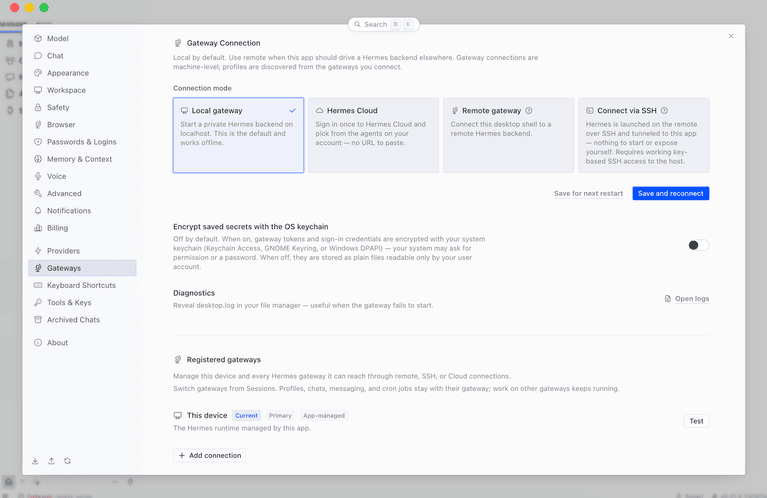Image resolution: width=767 pixels, height=498 pixels.
Task: Click the Registered gateways section icon
Action: coord(178,360)
